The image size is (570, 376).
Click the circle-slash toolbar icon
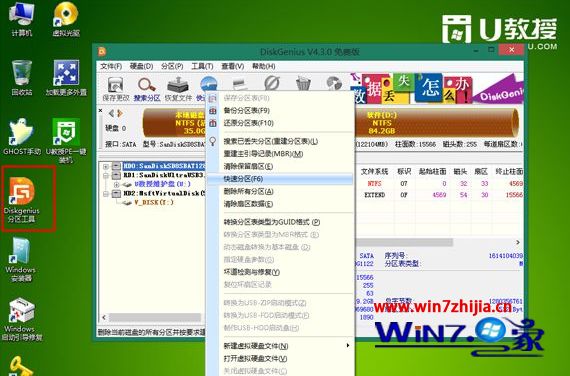coord(272,83)
